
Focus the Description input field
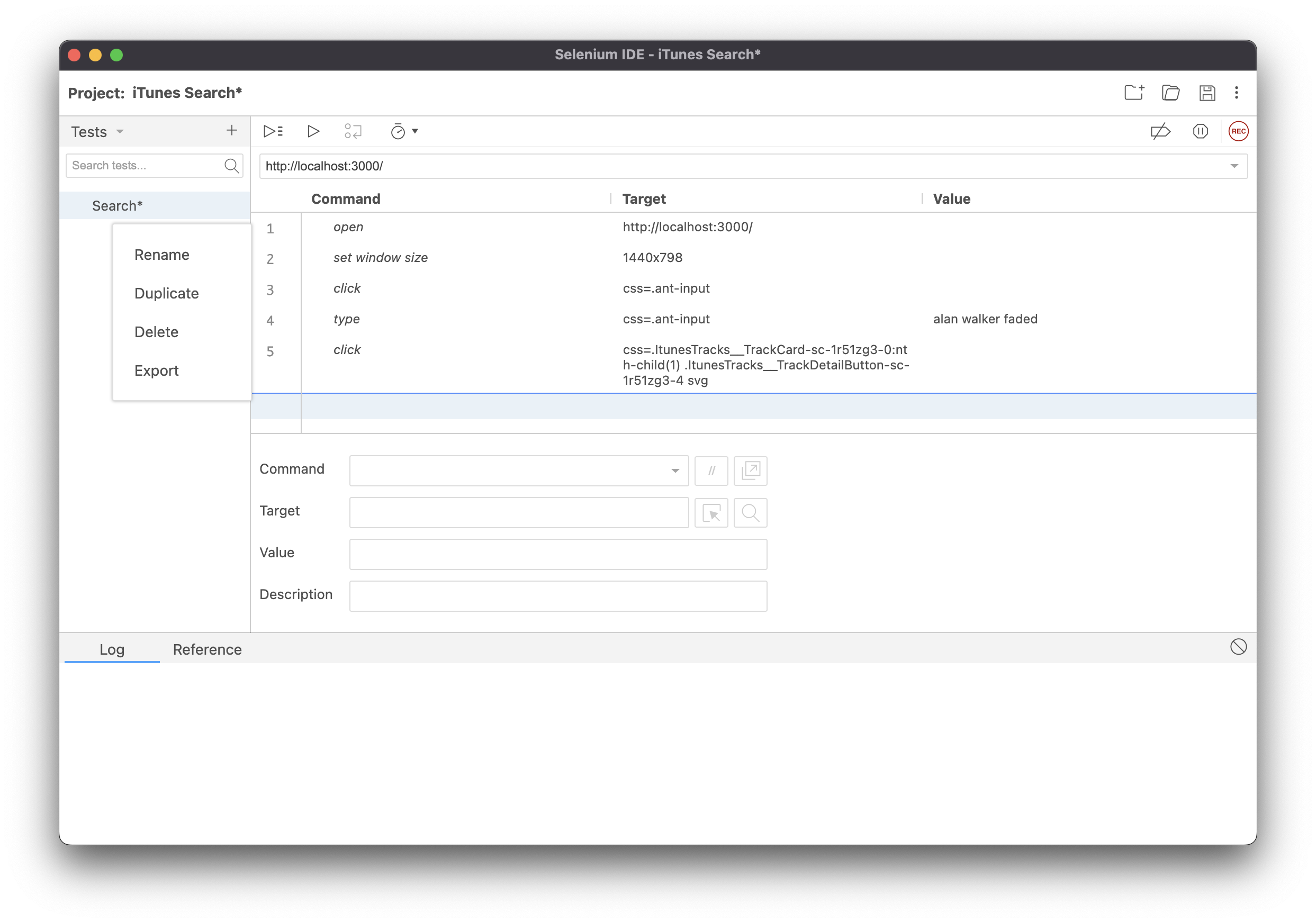(x=558, y=596)
